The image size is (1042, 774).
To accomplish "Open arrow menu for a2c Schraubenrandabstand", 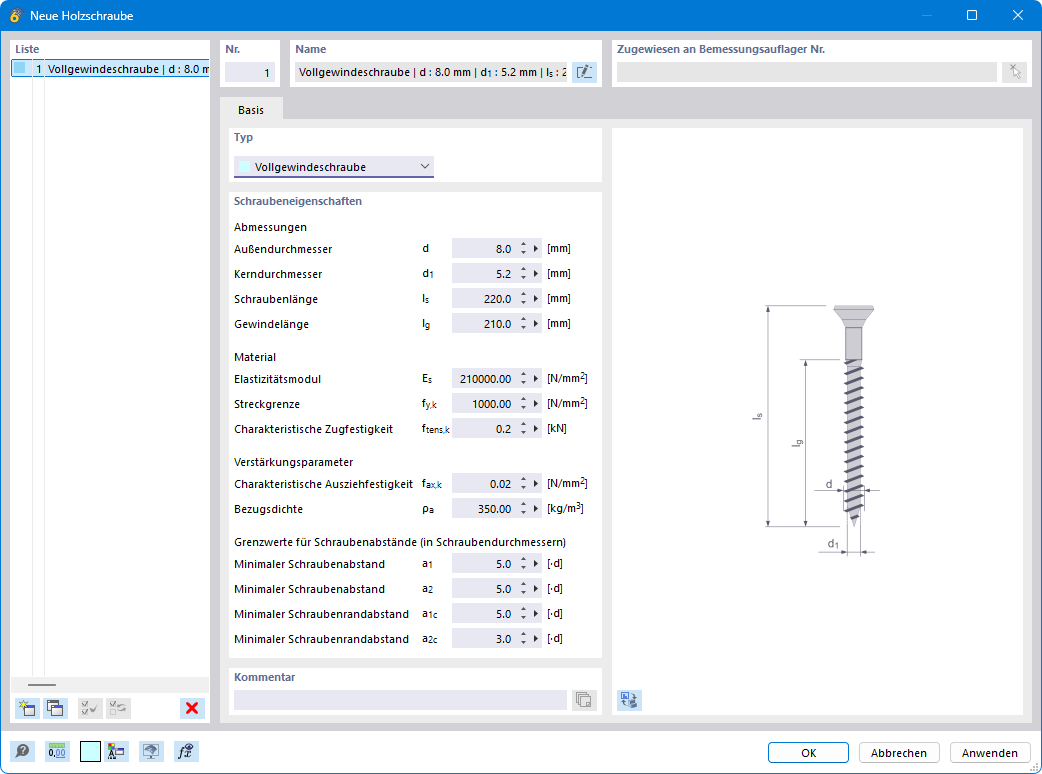I will point(536,639).
